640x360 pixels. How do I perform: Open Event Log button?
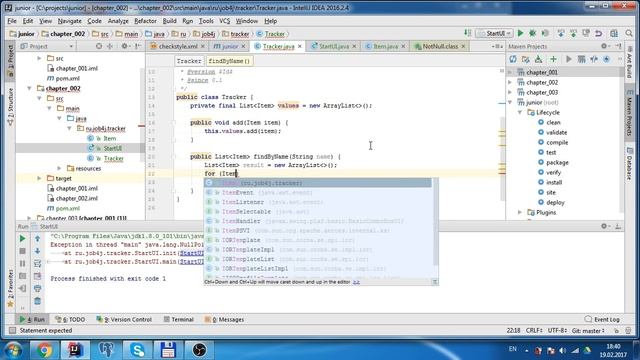click(602, 319)
